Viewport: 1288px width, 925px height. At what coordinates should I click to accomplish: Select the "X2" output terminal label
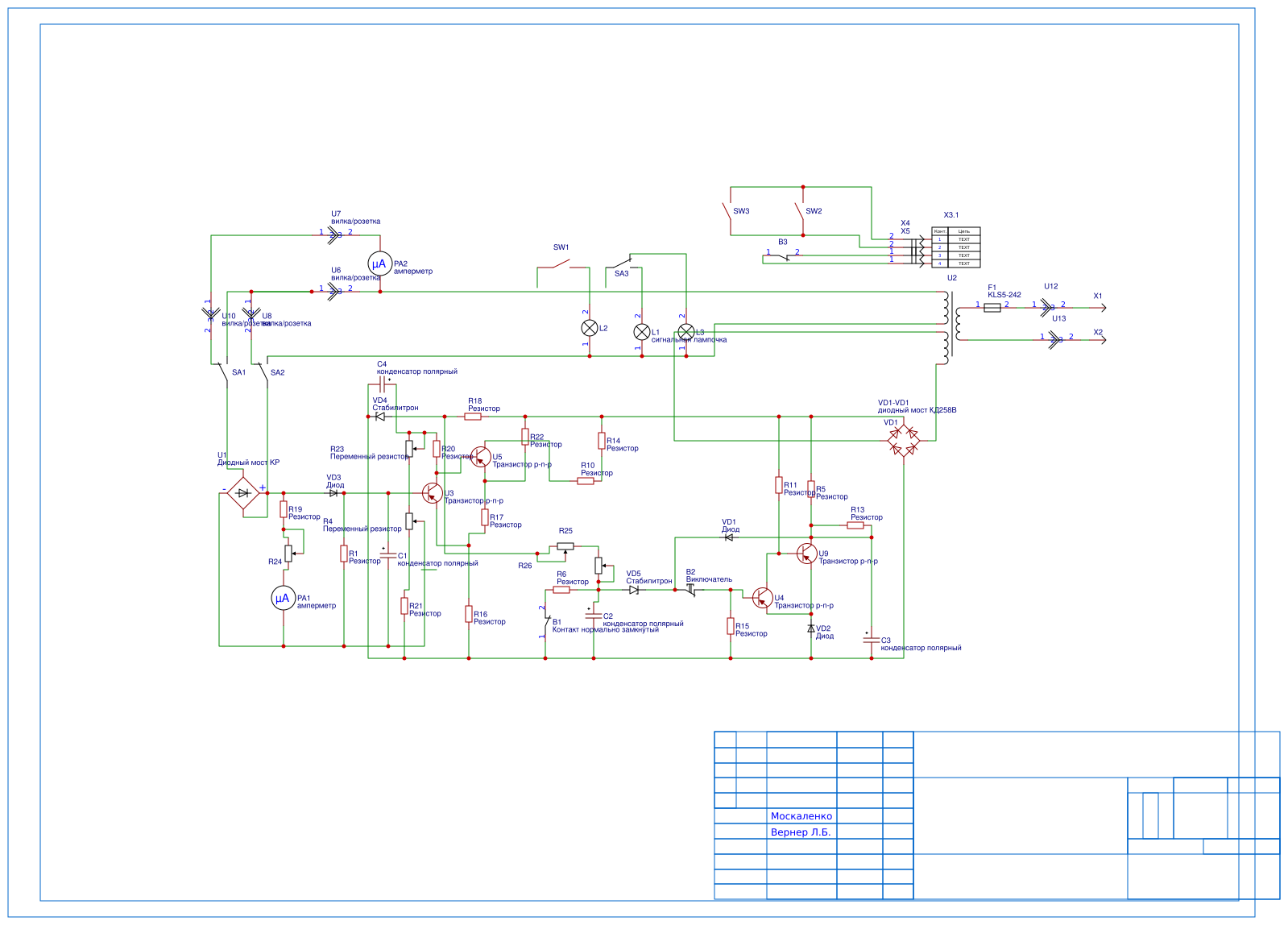tap(1098, 333)
